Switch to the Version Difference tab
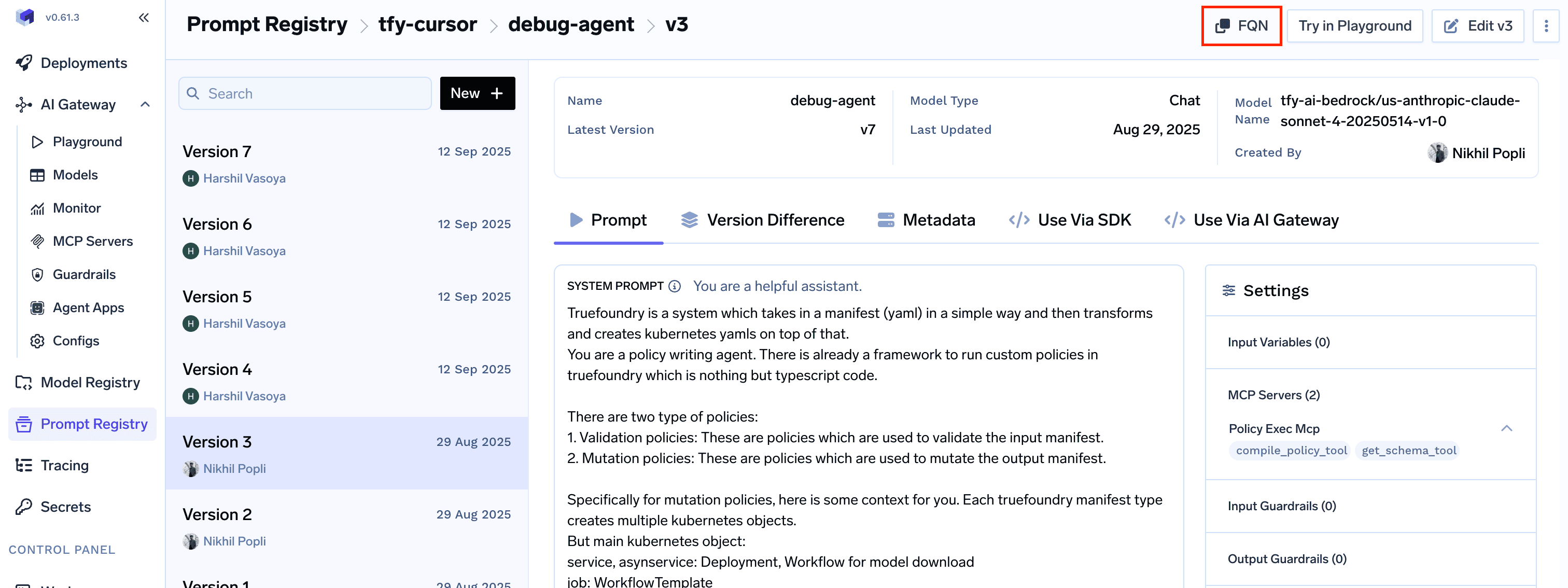Image resolution: width=1568 pixels, height=588 pixels. [x=762, y=220]
